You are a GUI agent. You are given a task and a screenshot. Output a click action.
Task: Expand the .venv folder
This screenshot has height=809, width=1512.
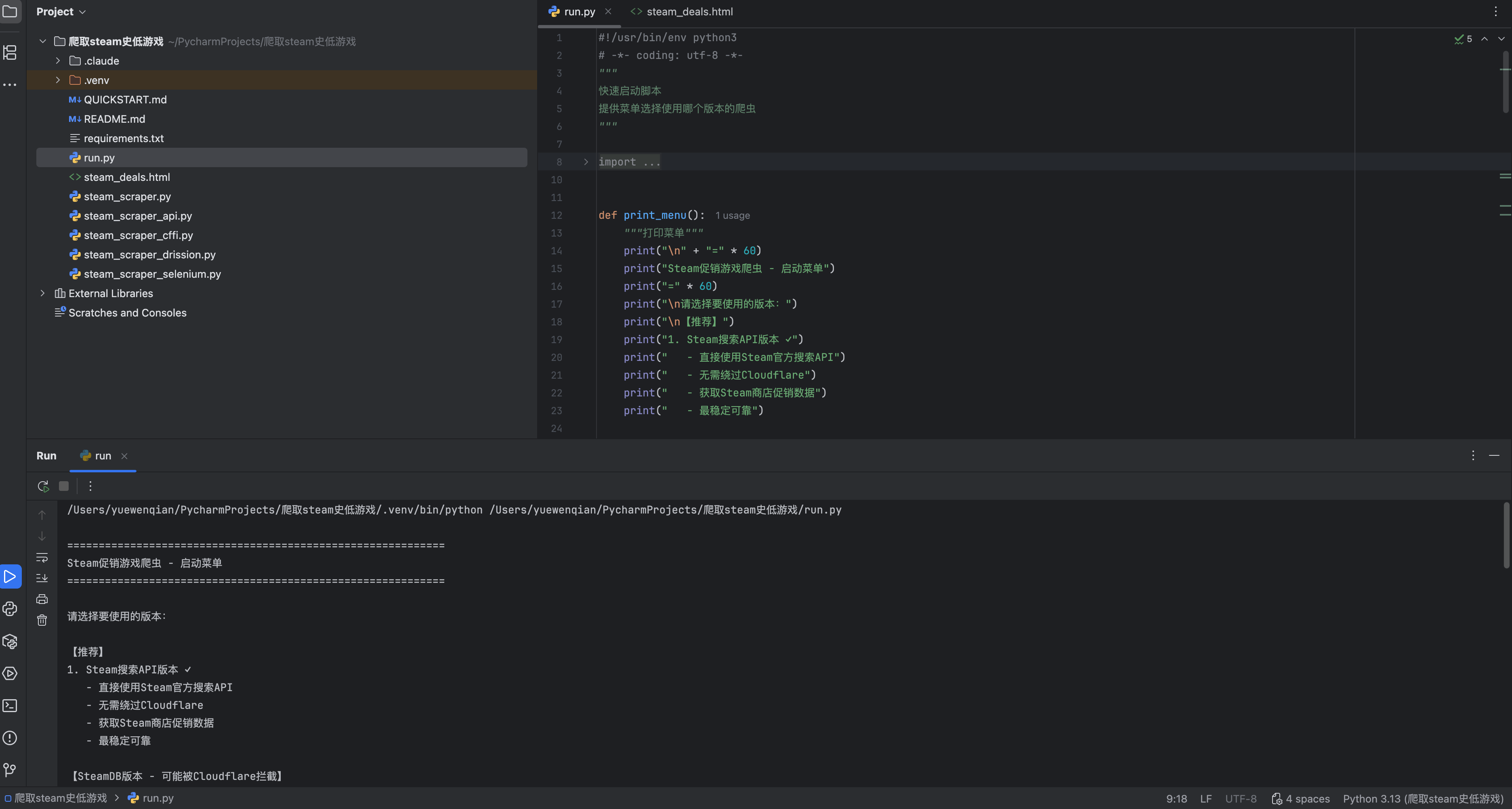point(57,80)
